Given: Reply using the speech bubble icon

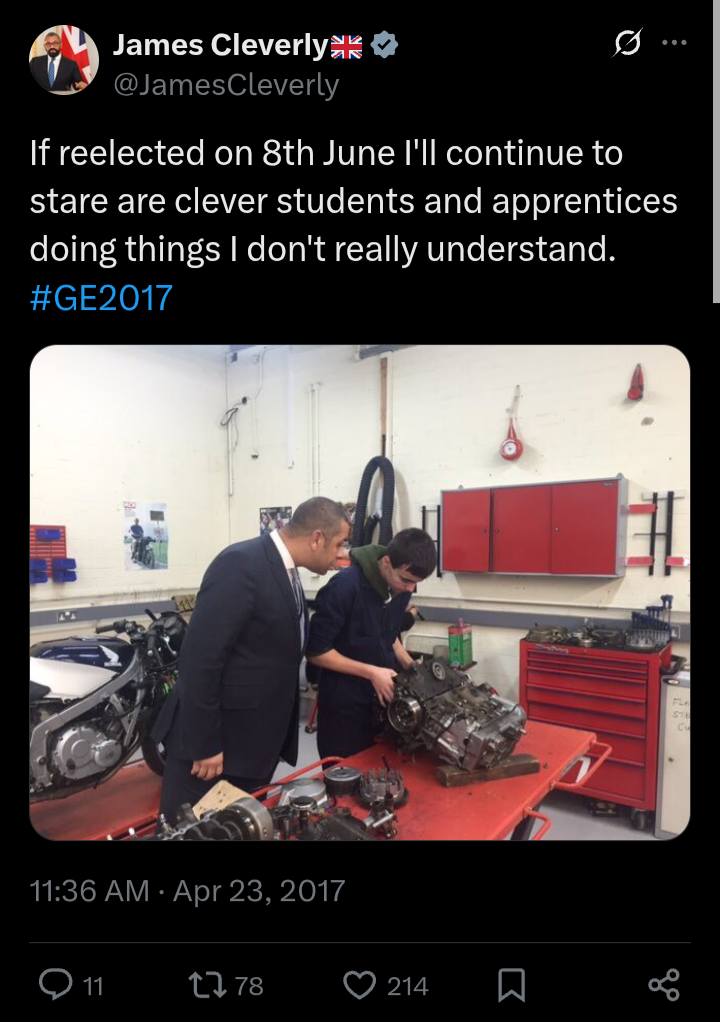Looking at the screenshot, I should [x=55, y=985].
